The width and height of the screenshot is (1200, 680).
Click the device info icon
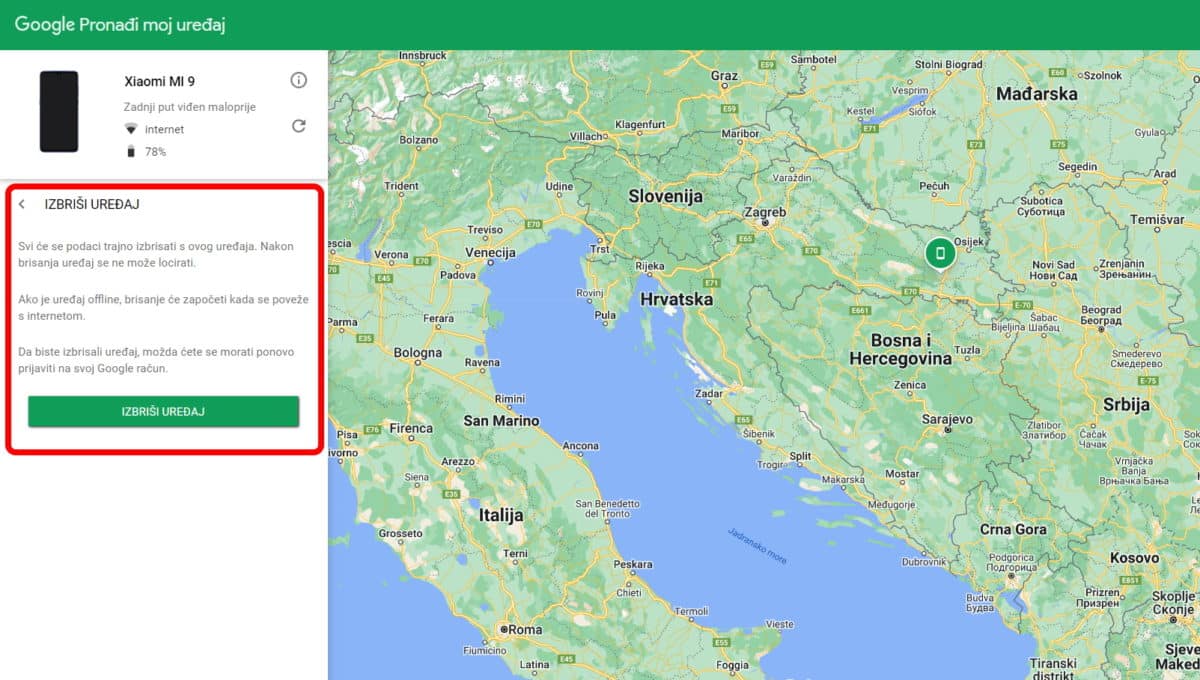click(298, 80)
